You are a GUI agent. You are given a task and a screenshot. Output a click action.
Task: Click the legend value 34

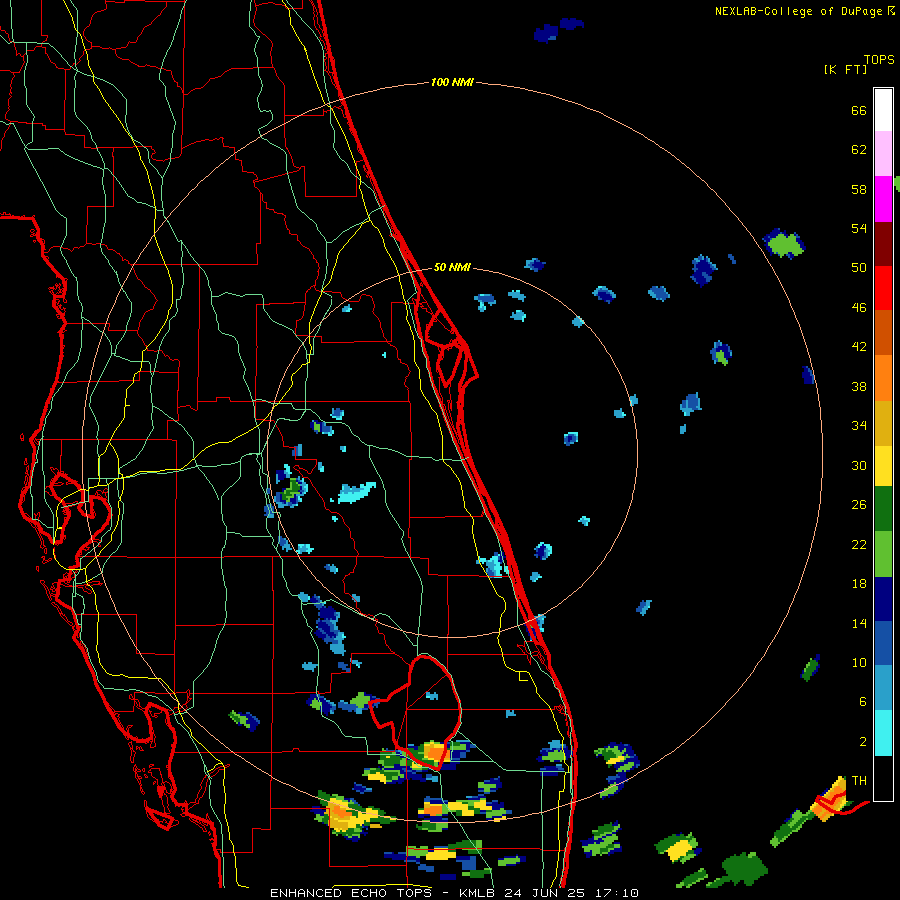pos(859,426)
